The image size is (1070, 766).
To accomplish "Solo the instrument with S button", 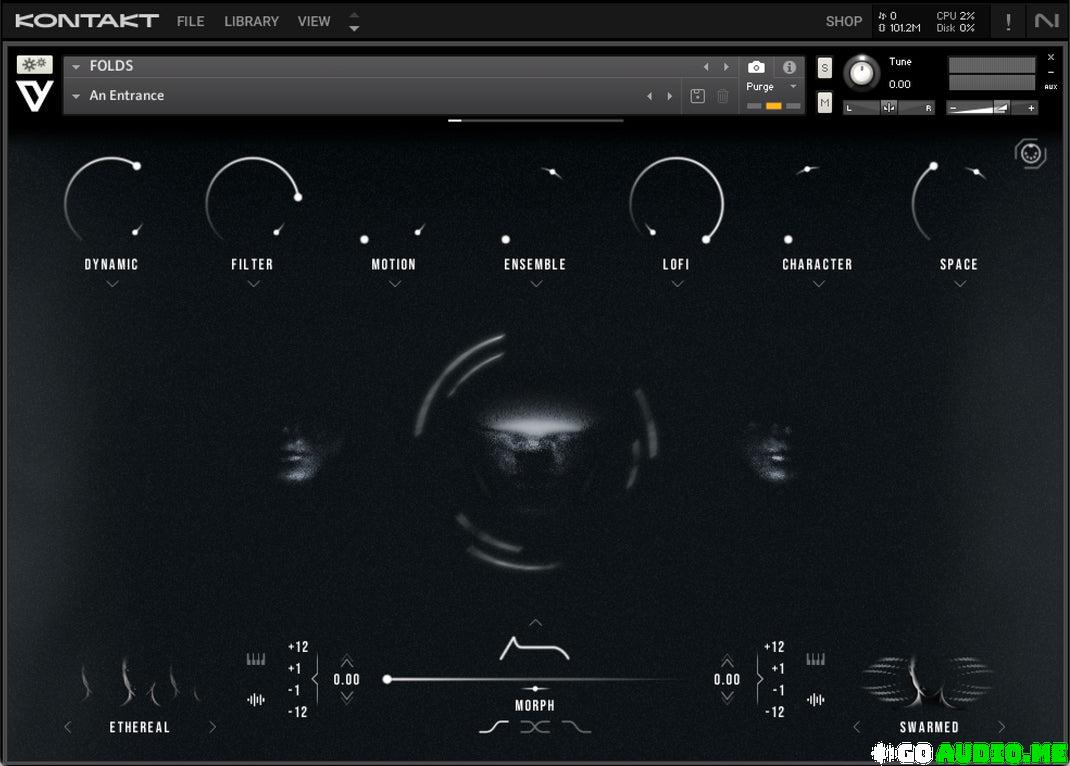I will coord(824,68).
